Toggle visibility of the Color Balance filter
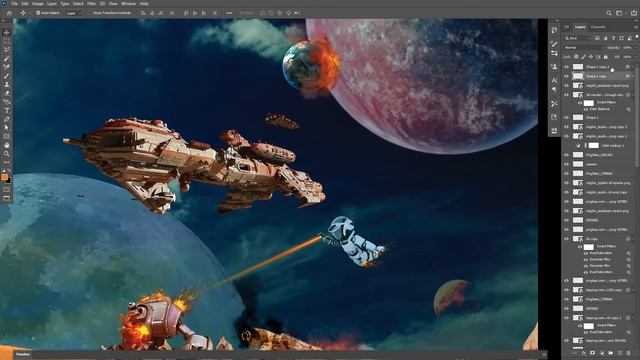The image size is (640, 360). click(586, 109)
